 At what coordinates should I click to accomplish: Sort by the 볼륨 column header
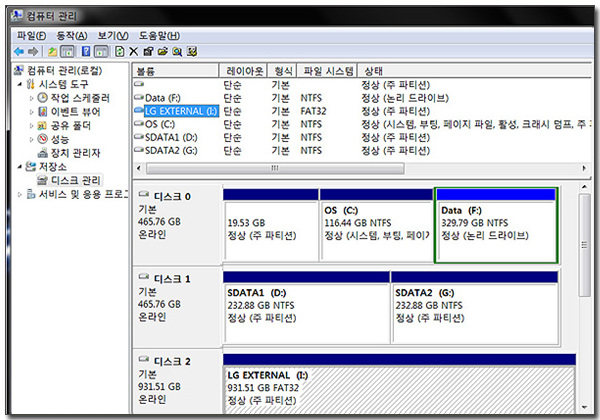(176, 71)
